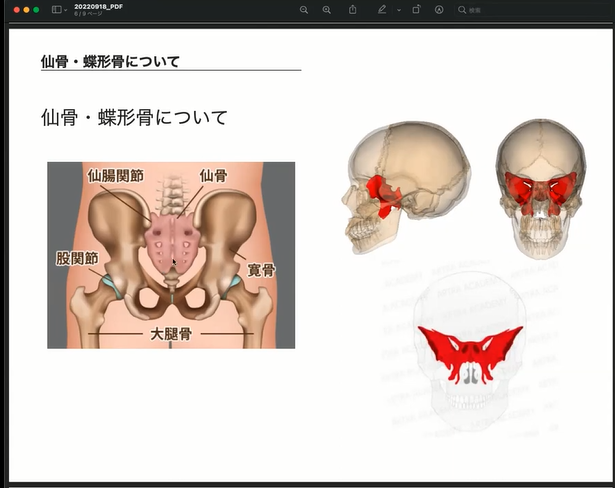Minimize window using the yellow button
615x488 pixels.
click(26, 9)
